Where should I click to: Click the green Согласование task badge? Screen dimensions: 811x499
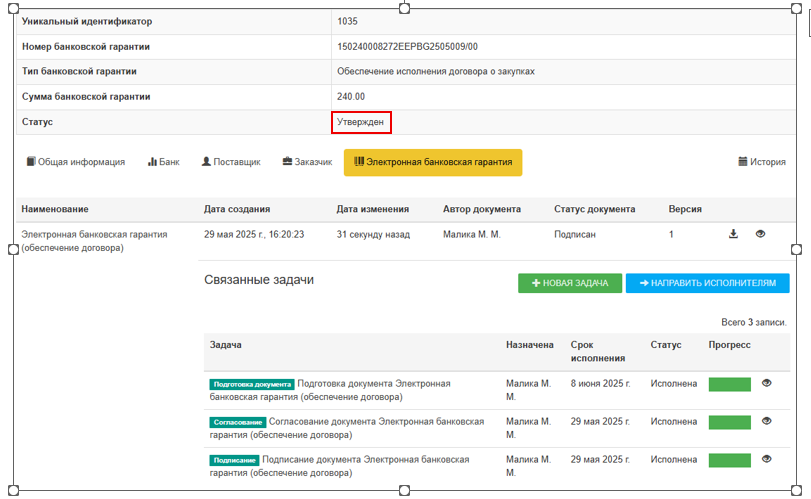coord(237,422)
